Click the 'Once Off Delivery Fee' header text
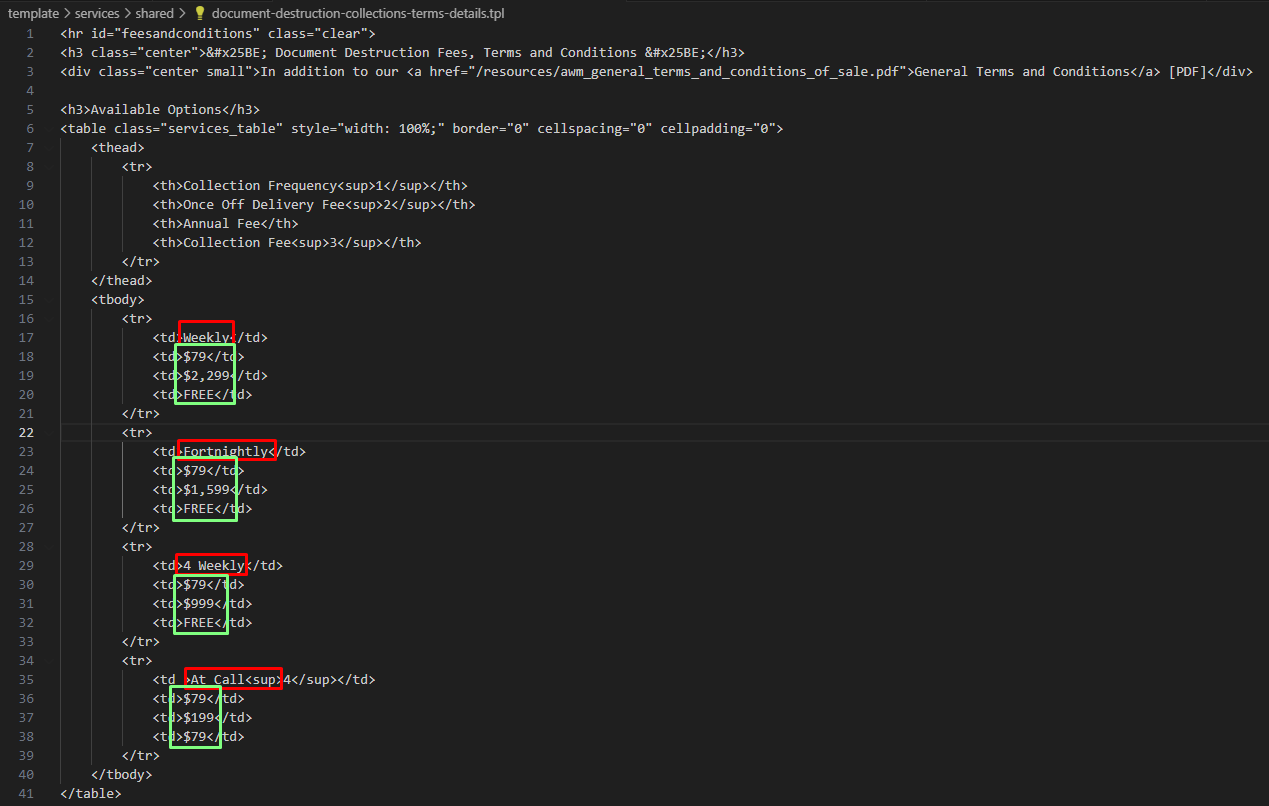Viewport: 1269px width, 806px height. click(264, 204)
